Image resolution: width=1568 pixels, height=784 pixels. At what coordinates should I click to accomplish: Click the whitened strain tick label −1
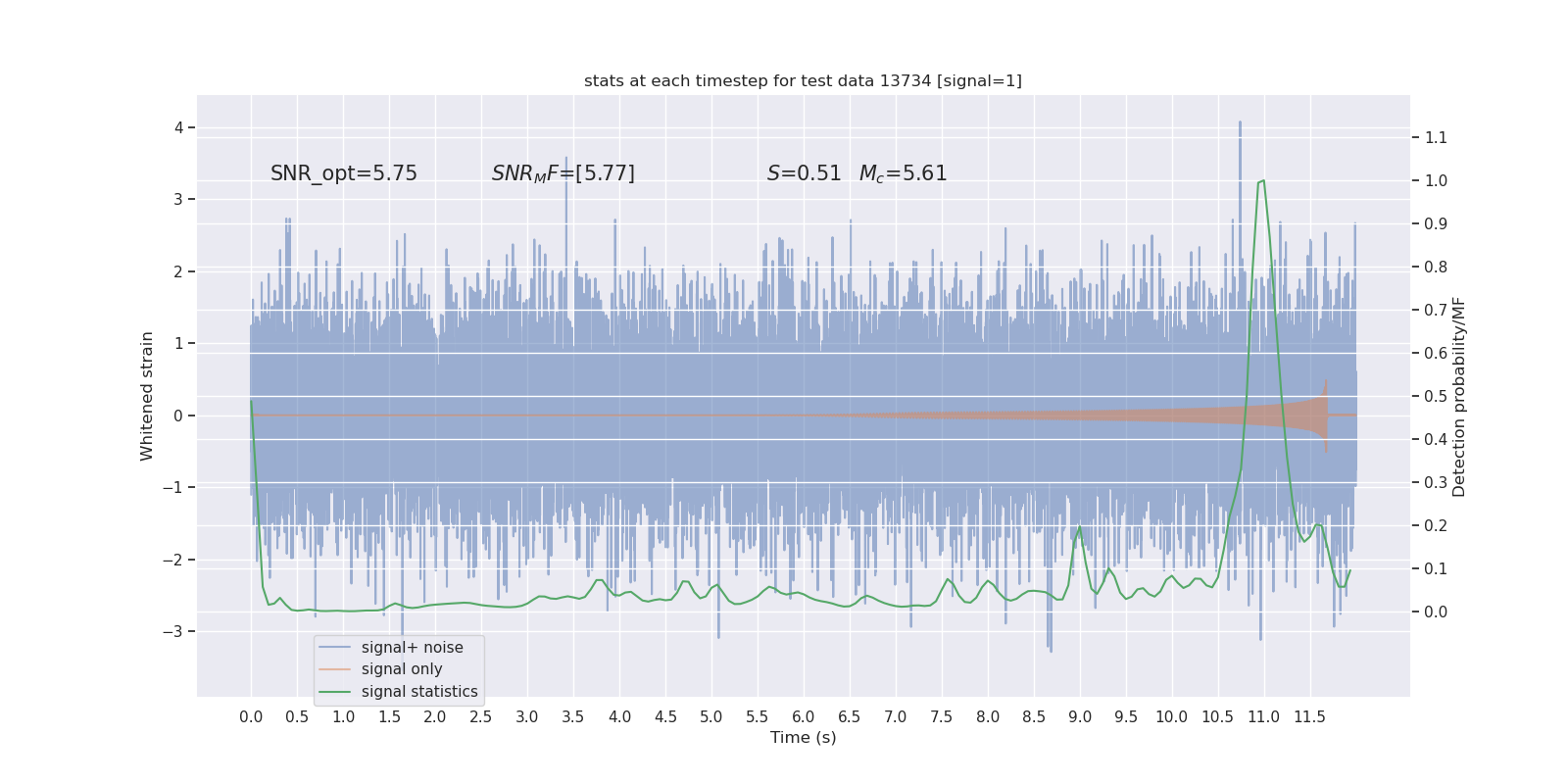(172, 487)
